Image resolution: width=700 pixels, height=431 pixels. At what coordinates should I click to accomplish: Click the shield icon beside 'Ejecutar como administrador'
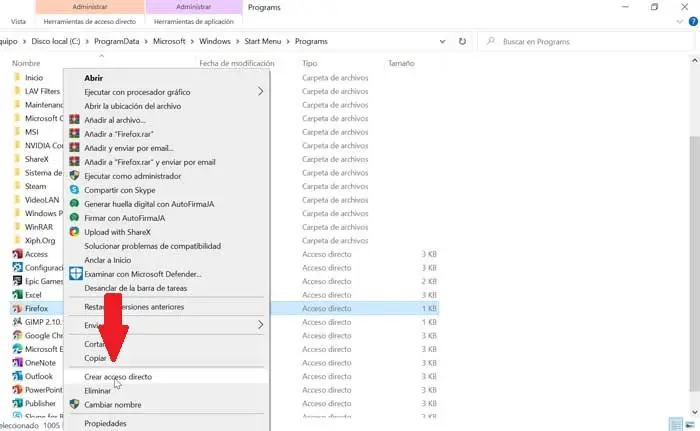point(75,176)
